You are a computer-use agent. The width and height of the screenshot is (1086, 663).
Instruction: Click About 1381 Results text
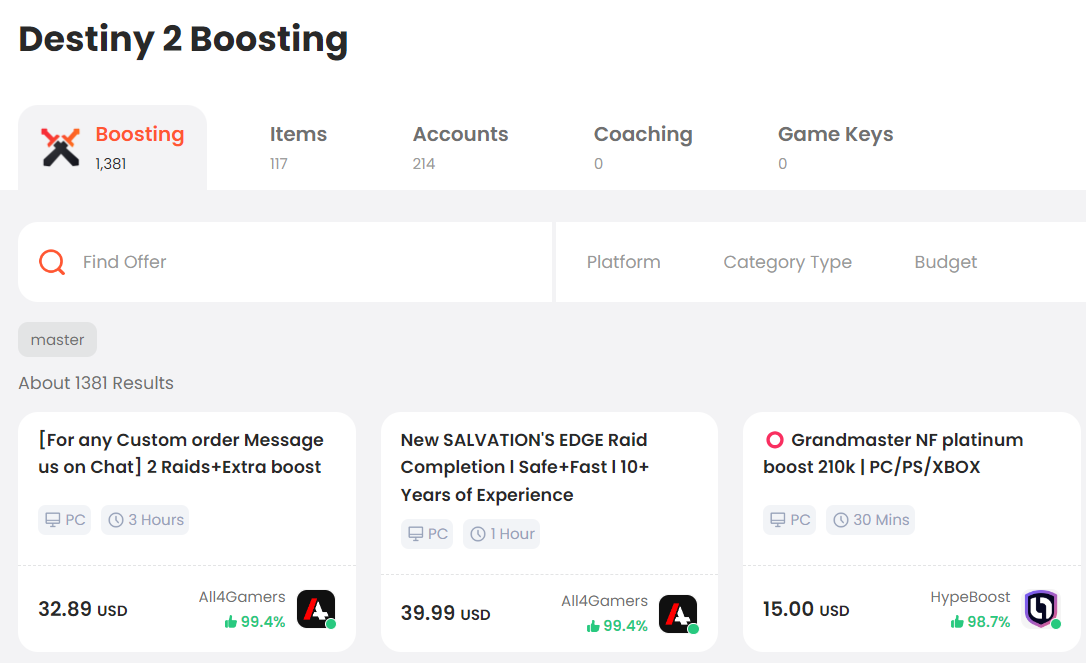click(96, 383)
